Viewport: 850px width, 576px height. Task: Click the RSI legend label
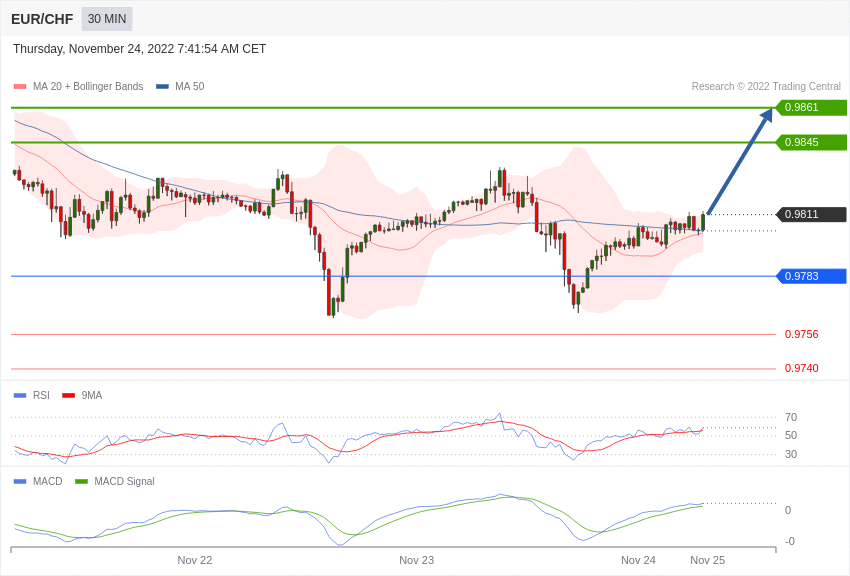coord(41,396)
